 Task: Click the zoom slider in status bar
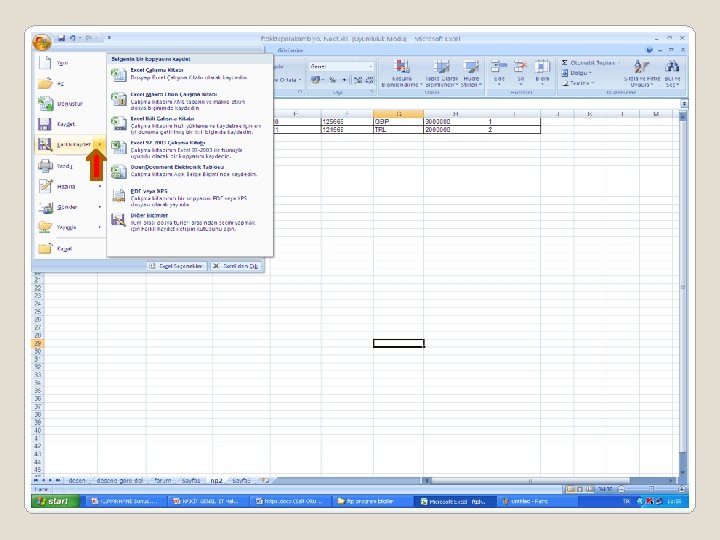(x=651, y=489)
